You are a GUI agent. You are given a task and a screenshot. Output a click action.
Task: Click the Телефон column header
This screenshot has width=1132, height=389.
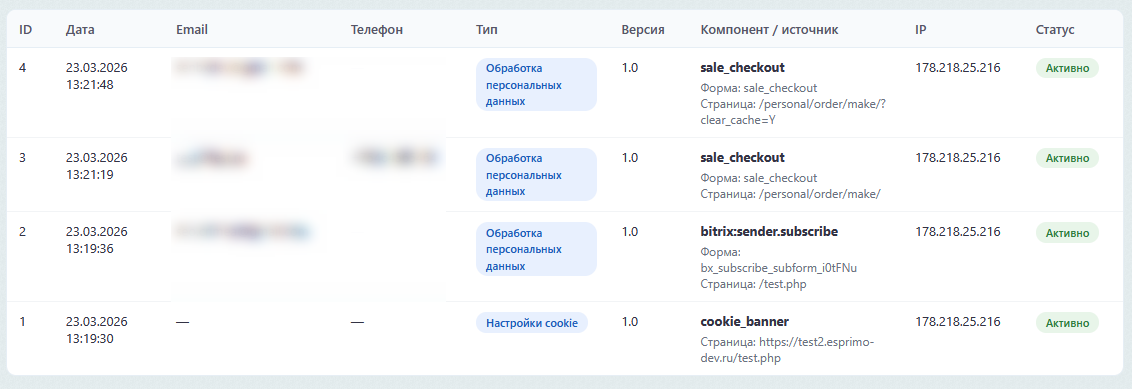[x=377, y=30]
